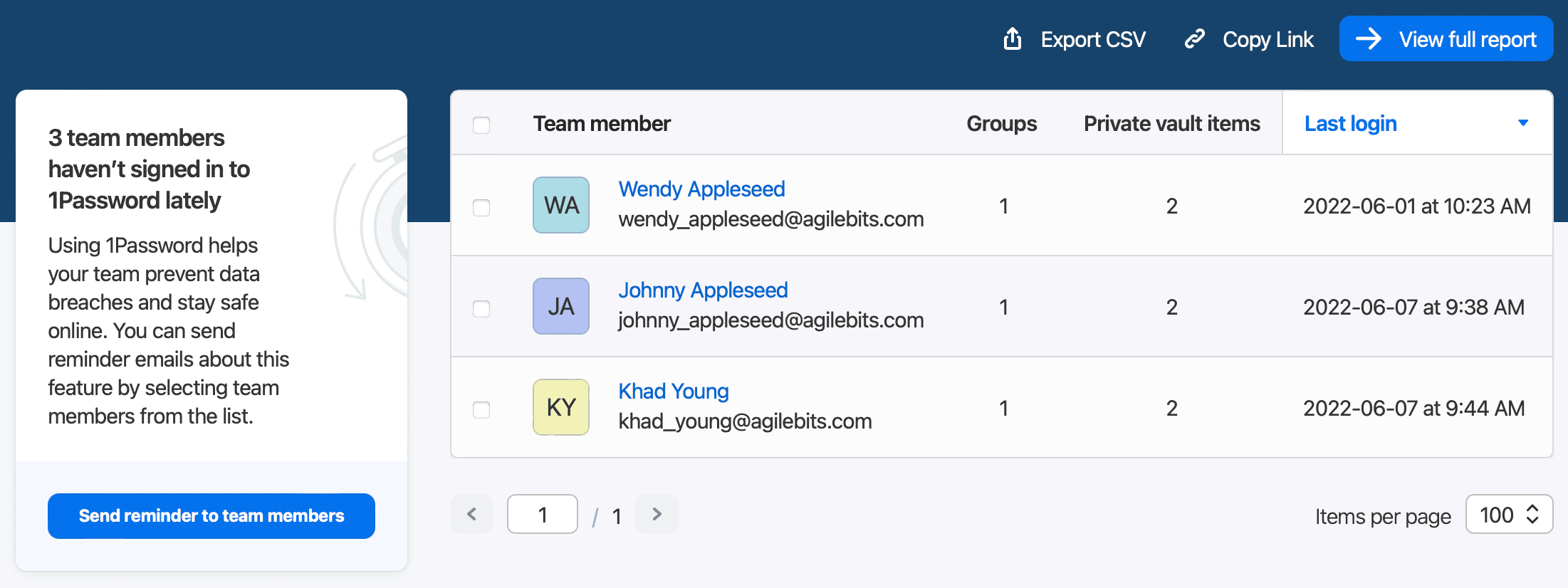Click the arrow icon in View full report
Image resolution: width=1568 pixels, height=588 pixels.
tap(1369, 38)
